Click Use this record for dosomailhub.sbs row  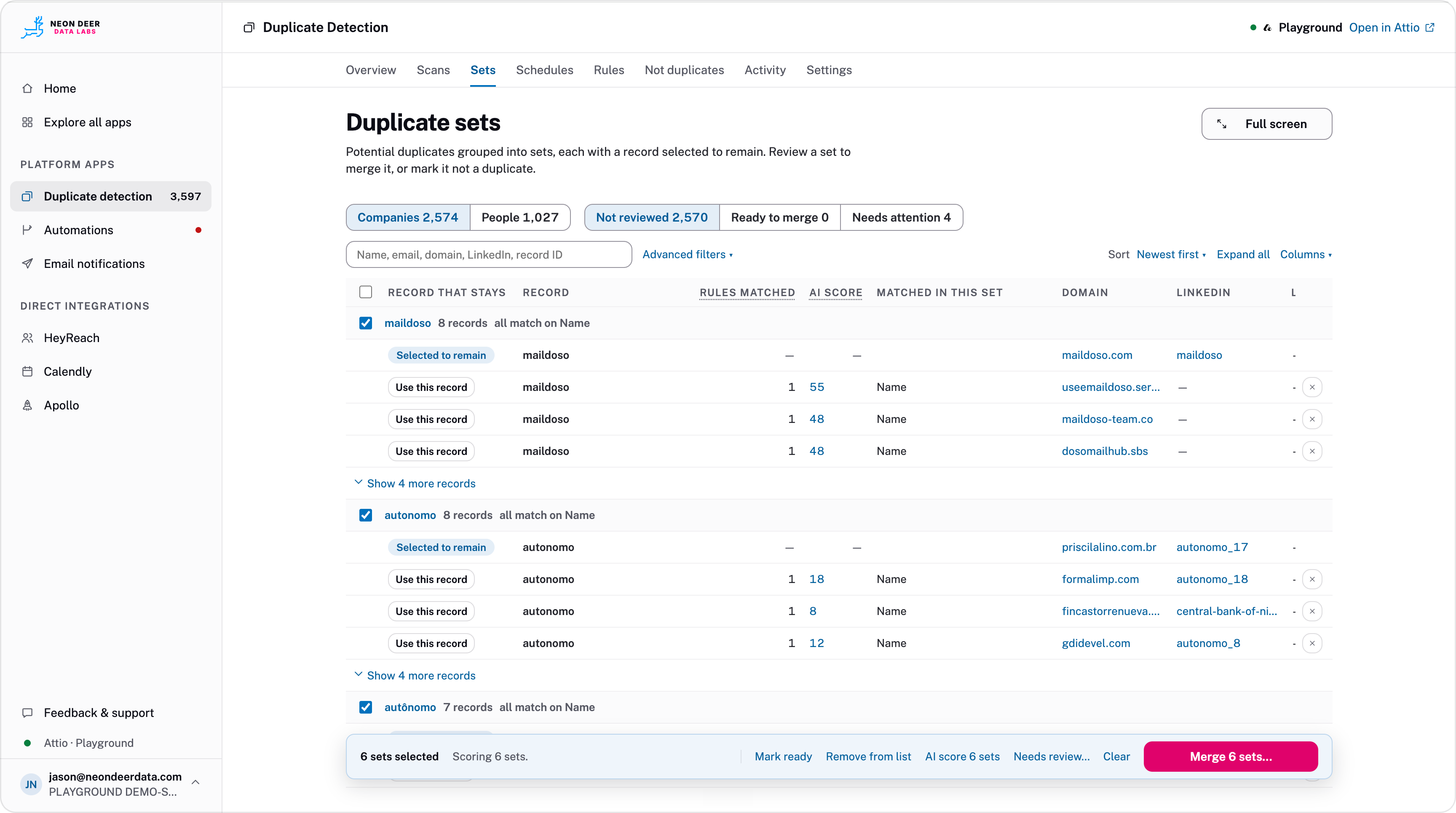[x=431, y=452]
